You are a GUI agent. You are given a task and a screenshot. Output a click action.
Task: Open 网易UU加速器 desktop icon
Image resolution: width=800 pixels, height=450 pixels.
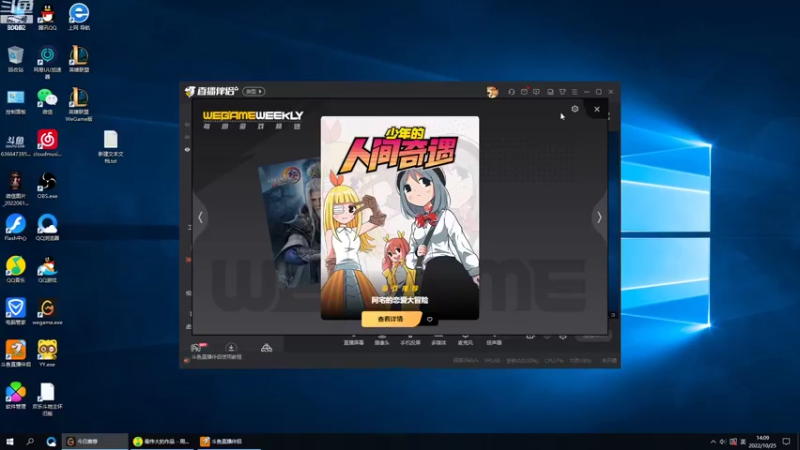47,62
